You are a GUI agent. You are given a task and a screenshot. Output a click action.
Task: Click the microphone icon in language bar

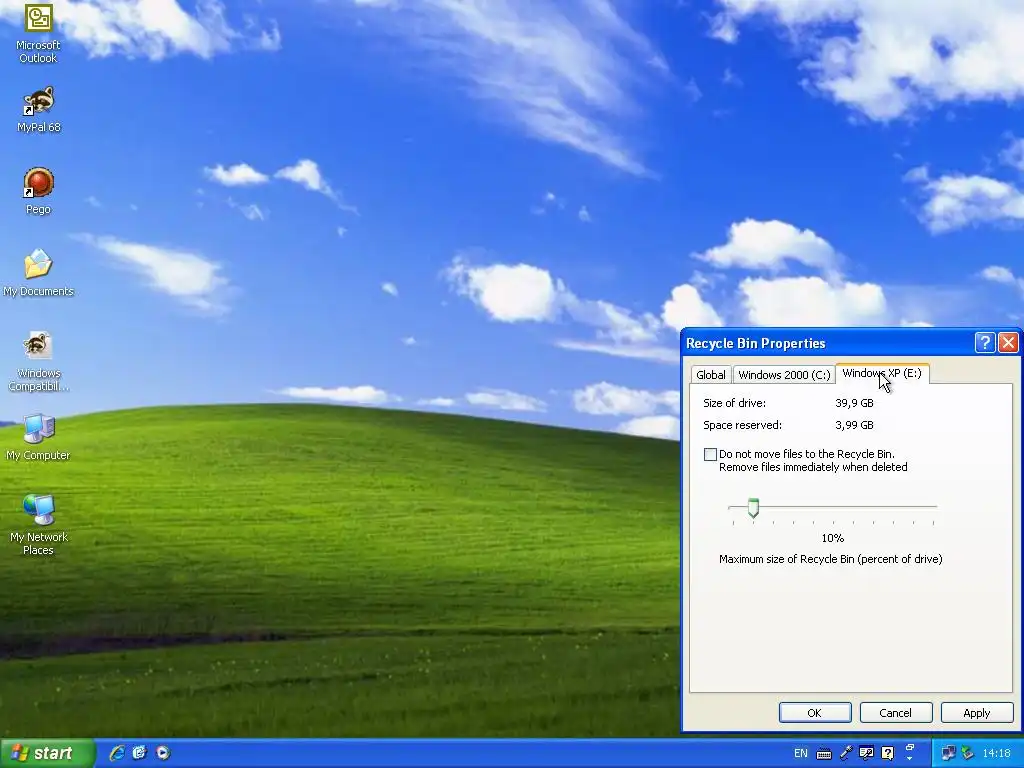coord(846,753)
